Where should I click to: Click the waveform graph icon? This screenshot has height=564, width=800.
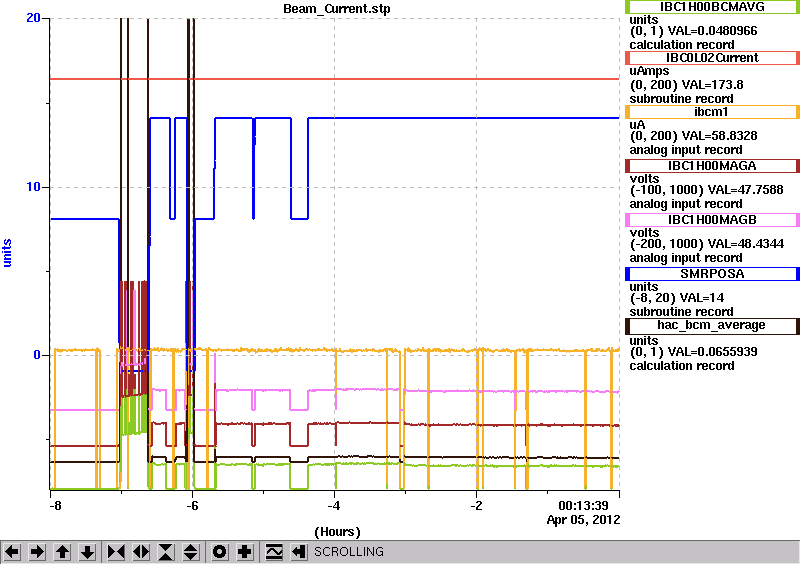[x=274, y=552]
